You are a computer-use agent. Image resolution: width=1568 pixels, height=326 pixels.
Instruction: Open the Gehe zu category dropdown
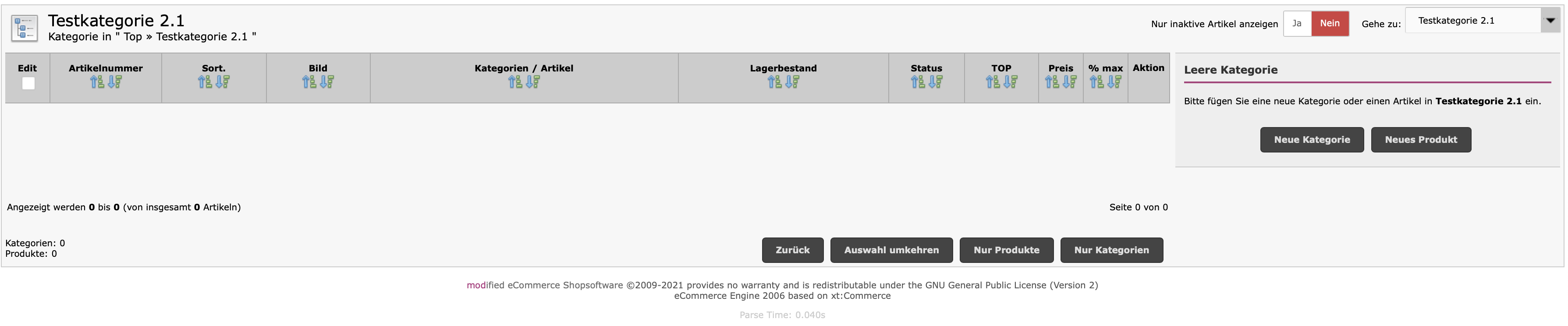click(1550, 21)
